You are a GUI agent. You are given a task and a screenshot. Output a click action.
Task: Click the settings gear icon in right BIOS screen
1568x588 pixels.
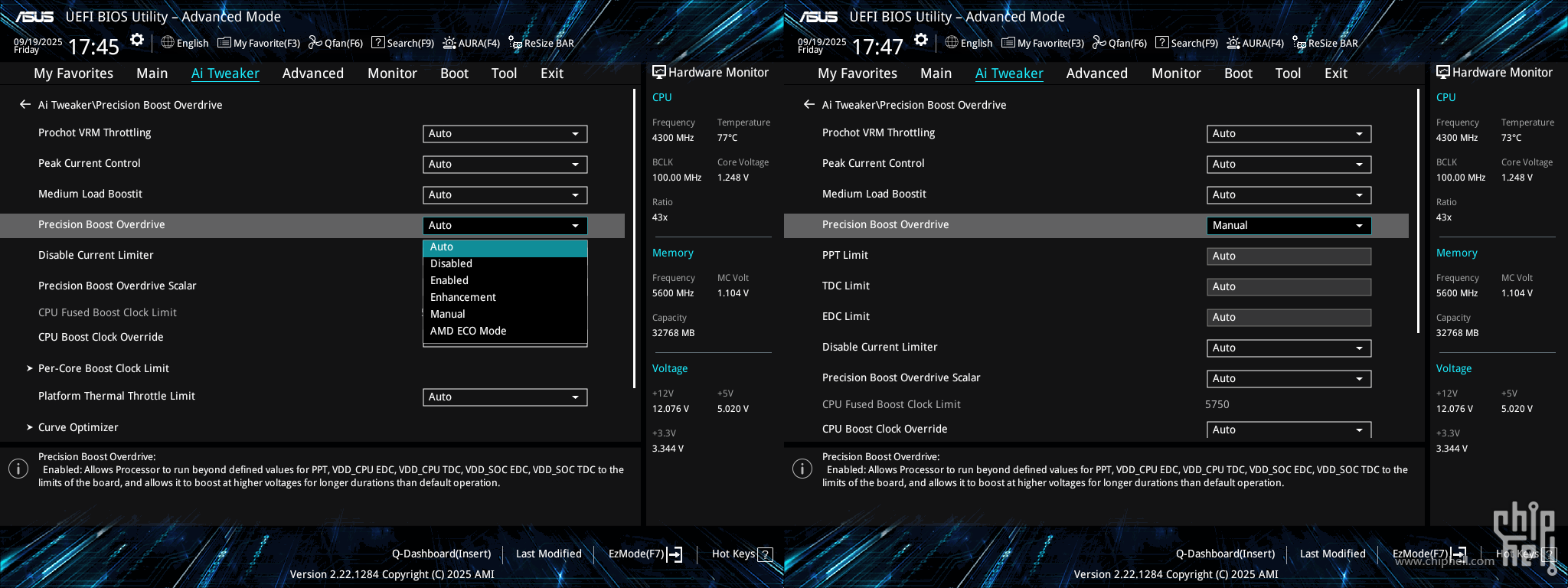921,40
